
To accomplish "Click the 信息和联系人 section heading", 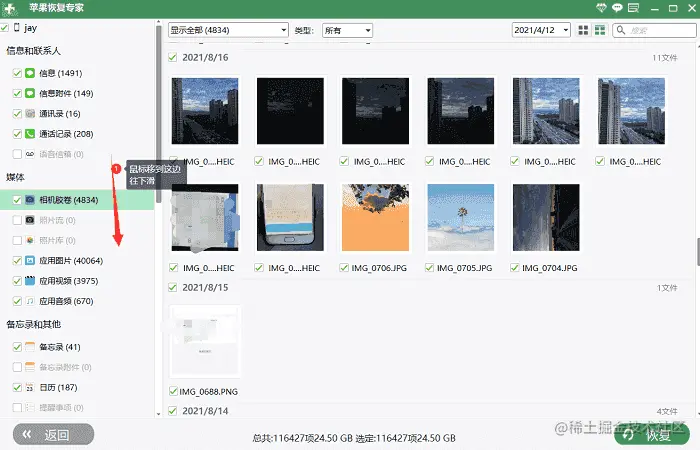I will tap(33, 50).
